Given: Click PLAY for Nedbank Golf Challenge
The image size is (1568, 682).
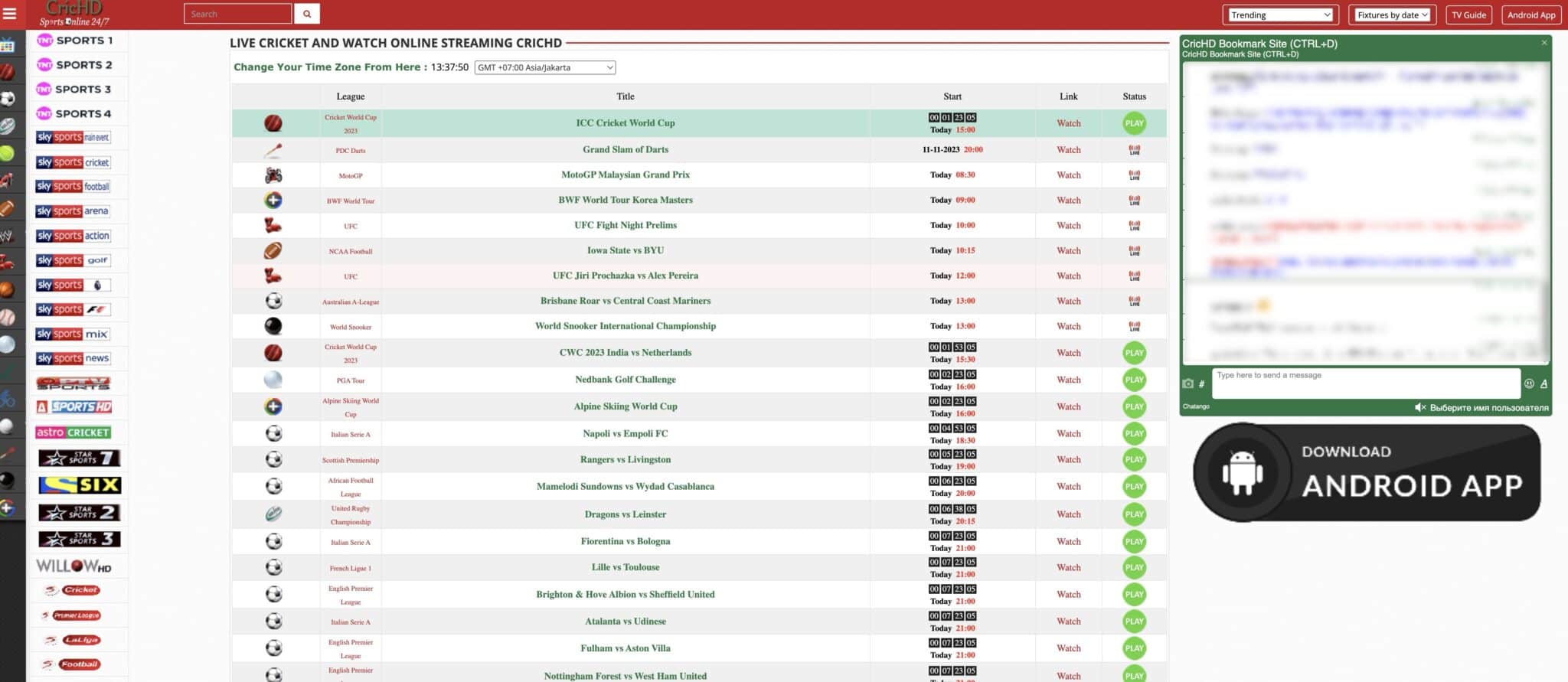Looking at the screenshot, I should 1134,380.
